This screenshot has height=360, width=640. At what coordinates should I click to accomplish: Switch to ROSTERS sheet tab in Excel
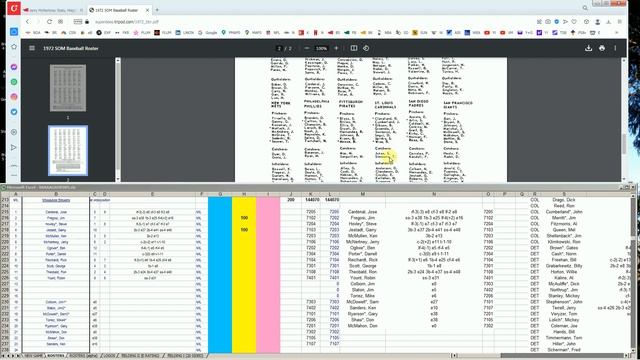point(56,356)
